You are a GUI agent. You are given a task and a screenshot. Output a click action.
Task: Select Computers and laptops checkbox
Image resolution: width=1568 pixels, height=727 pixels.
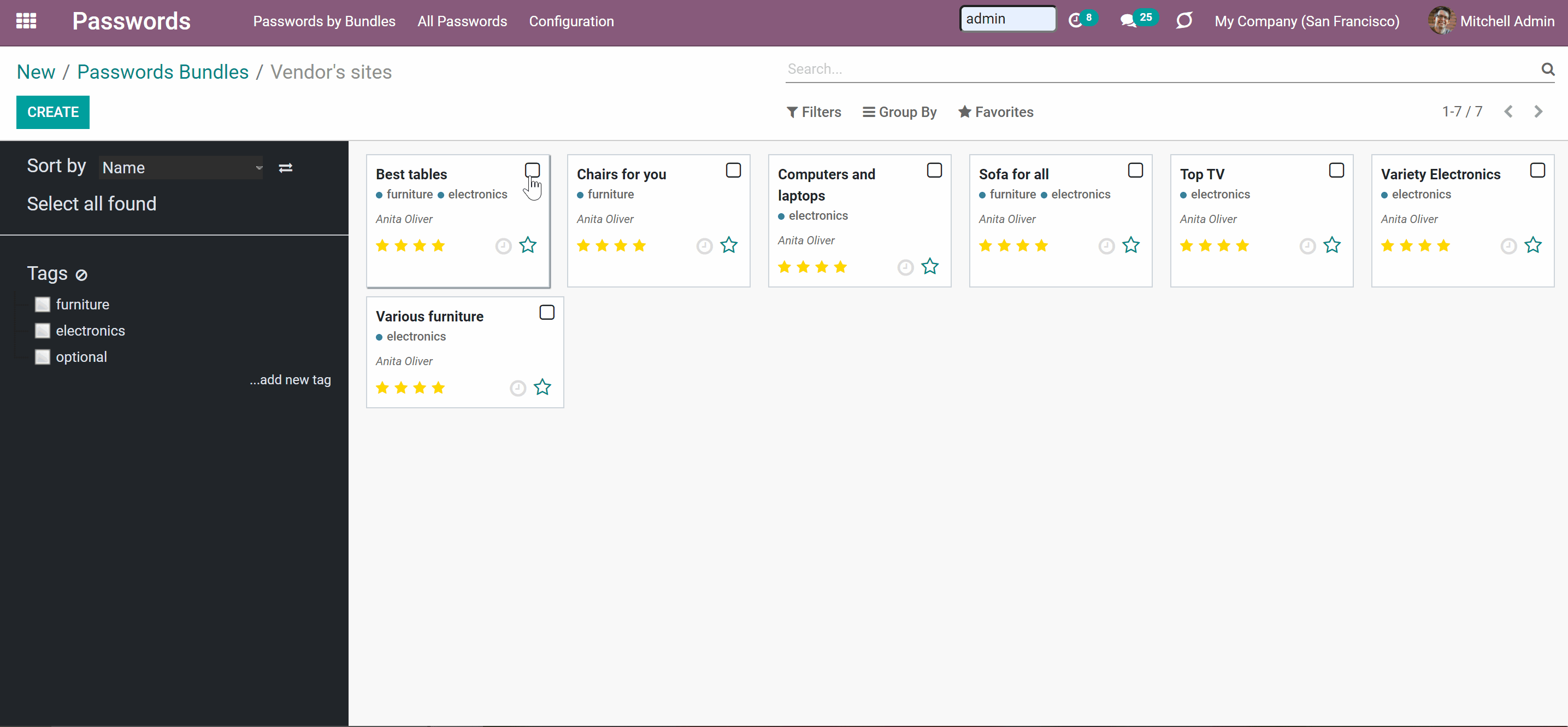click(x=934, y=170)
